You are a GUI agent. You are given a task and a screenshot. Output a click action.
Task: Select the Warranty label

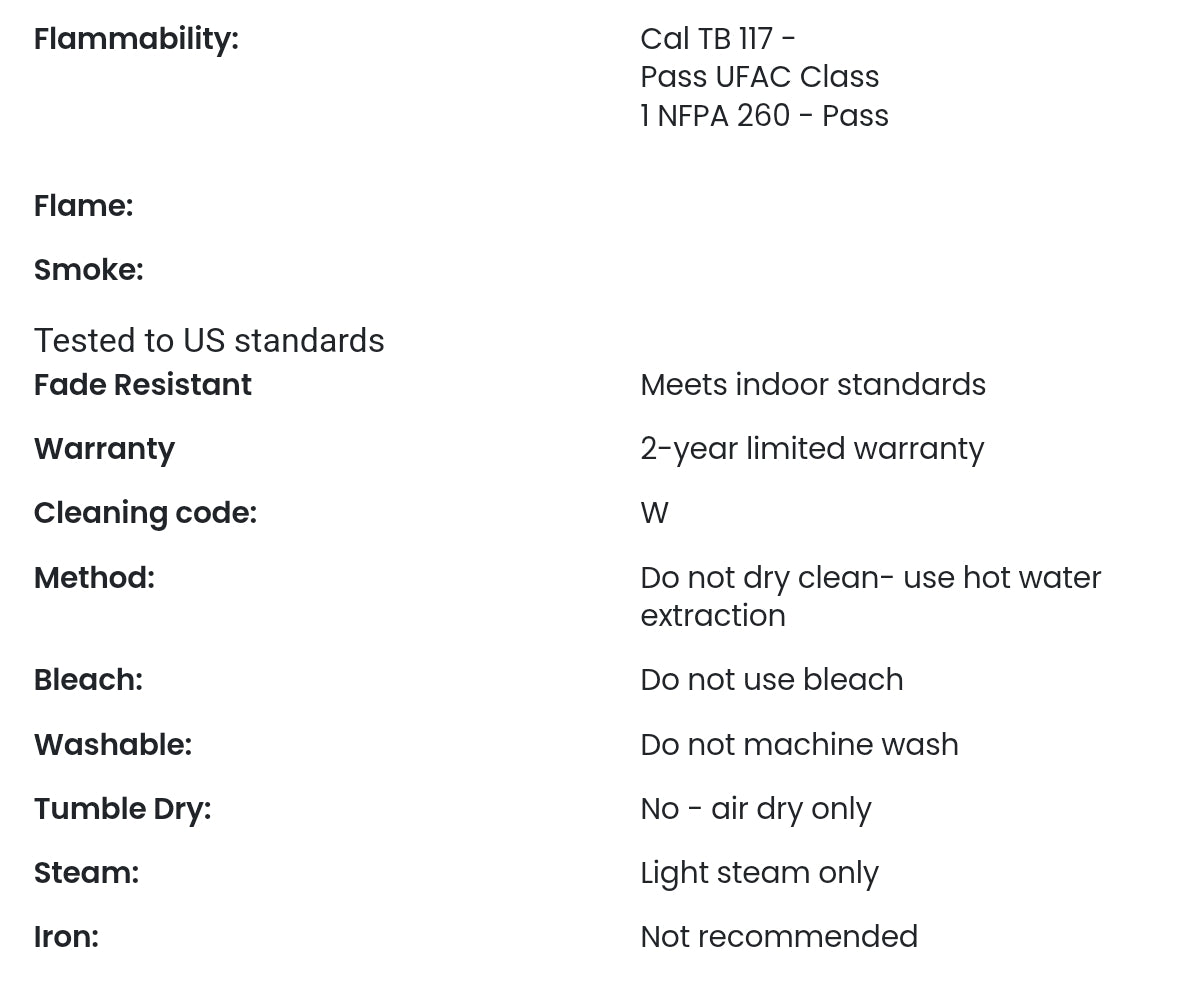point(104,449)
